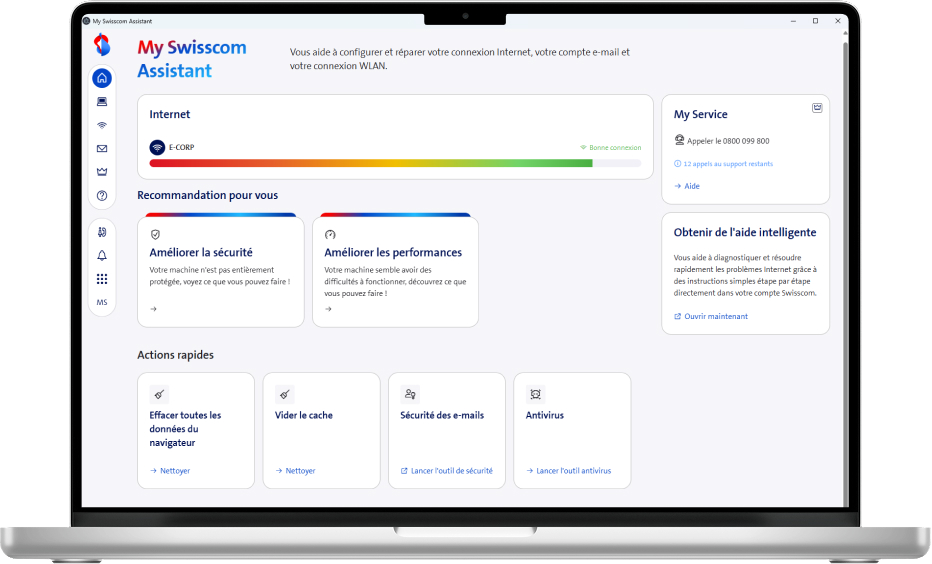This screenshot has width=932, height=564.
Task: Open the WLAN section in sidebar
Action: coord(102,125)
